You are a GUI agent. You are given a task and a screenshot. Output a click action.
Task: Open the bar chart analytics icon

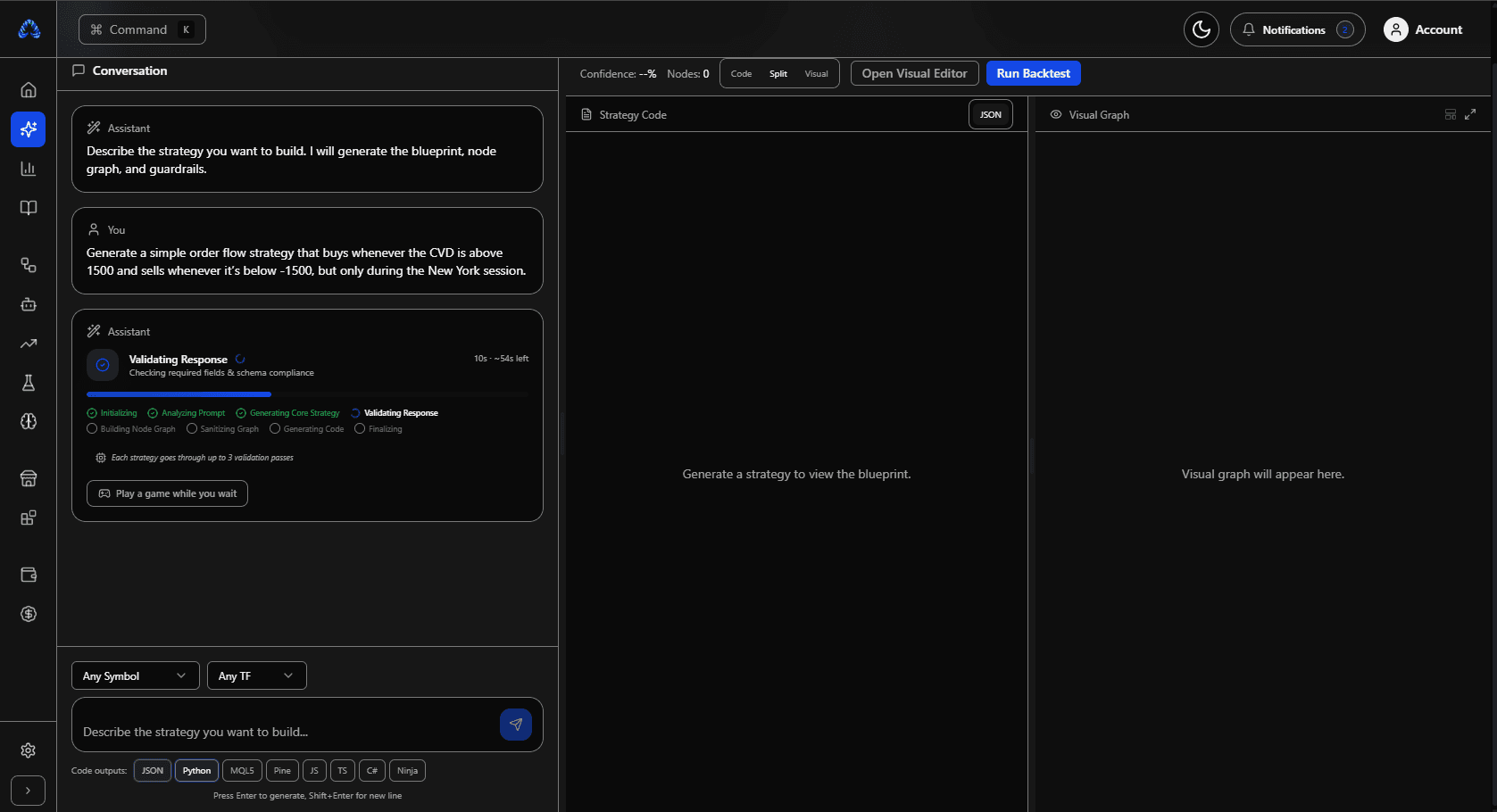(x=29, y=169)
